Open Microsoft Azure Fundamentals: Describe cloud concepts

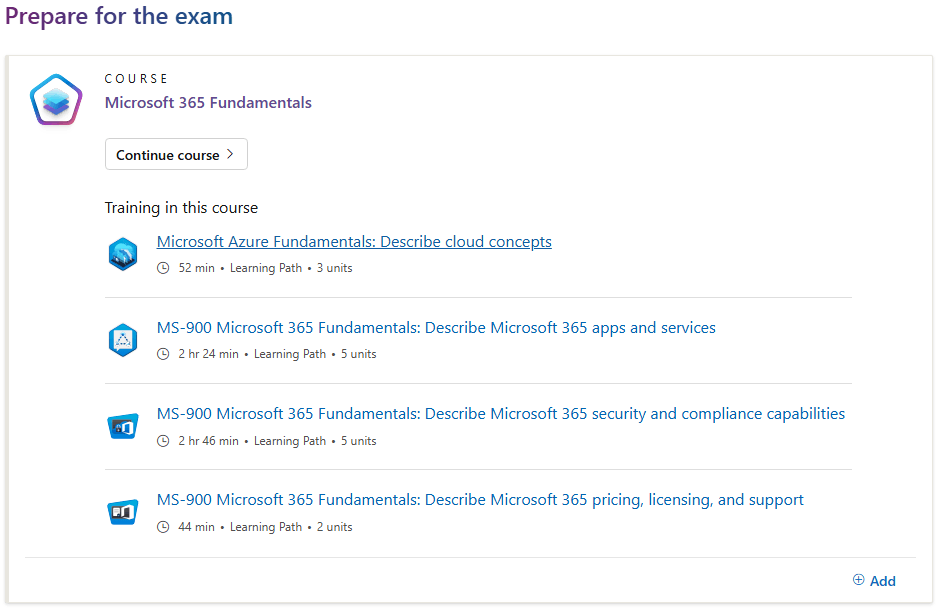[x=354, y=242]
